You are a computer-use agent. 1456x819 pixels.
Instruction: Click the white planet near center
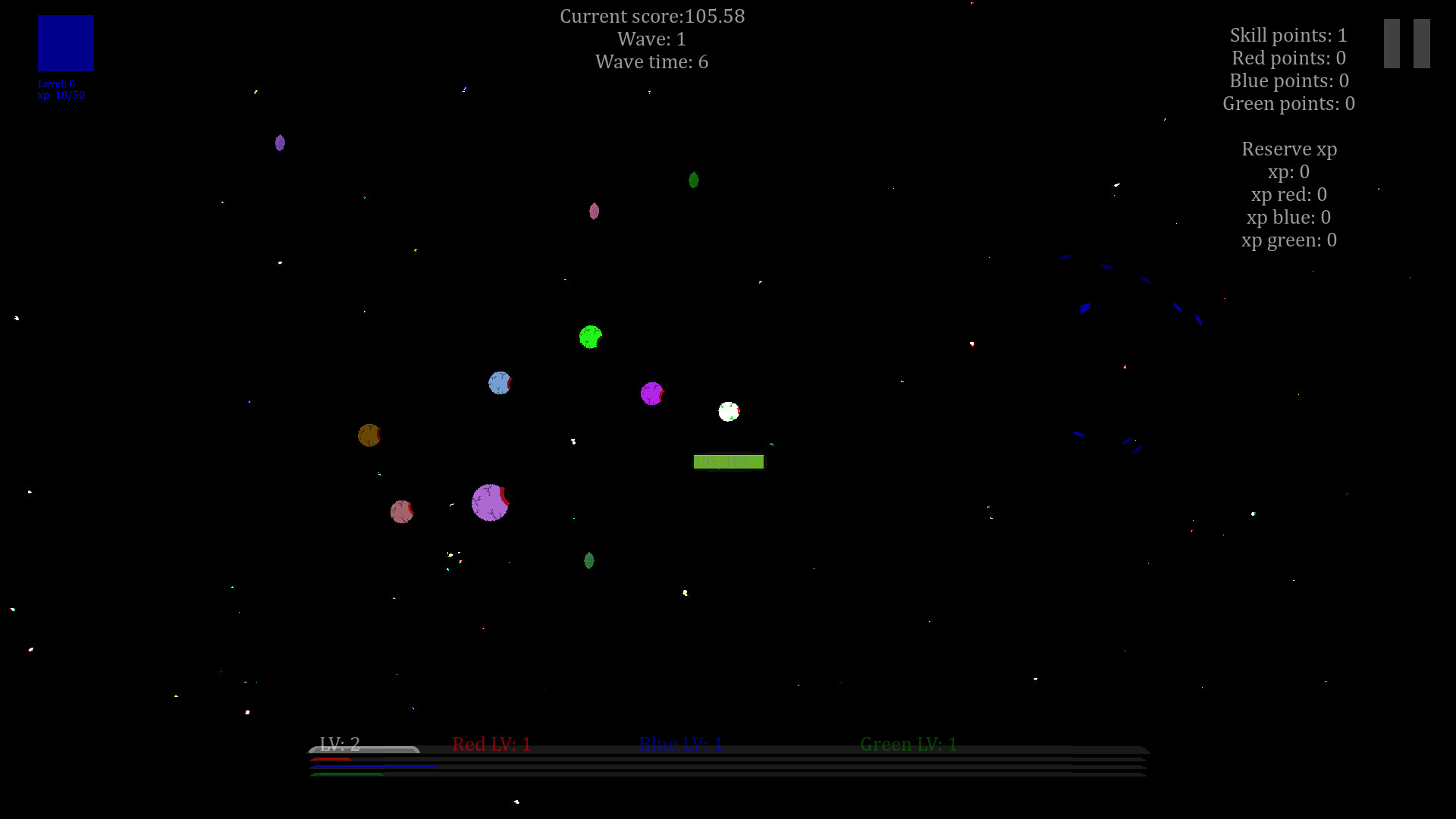coord(728,412)
